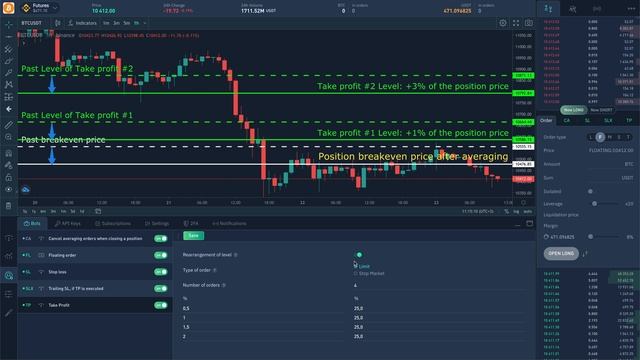This screenshot has height=360, width=640.
Task: Switch to the Bots tab
Action: [32, 223]
